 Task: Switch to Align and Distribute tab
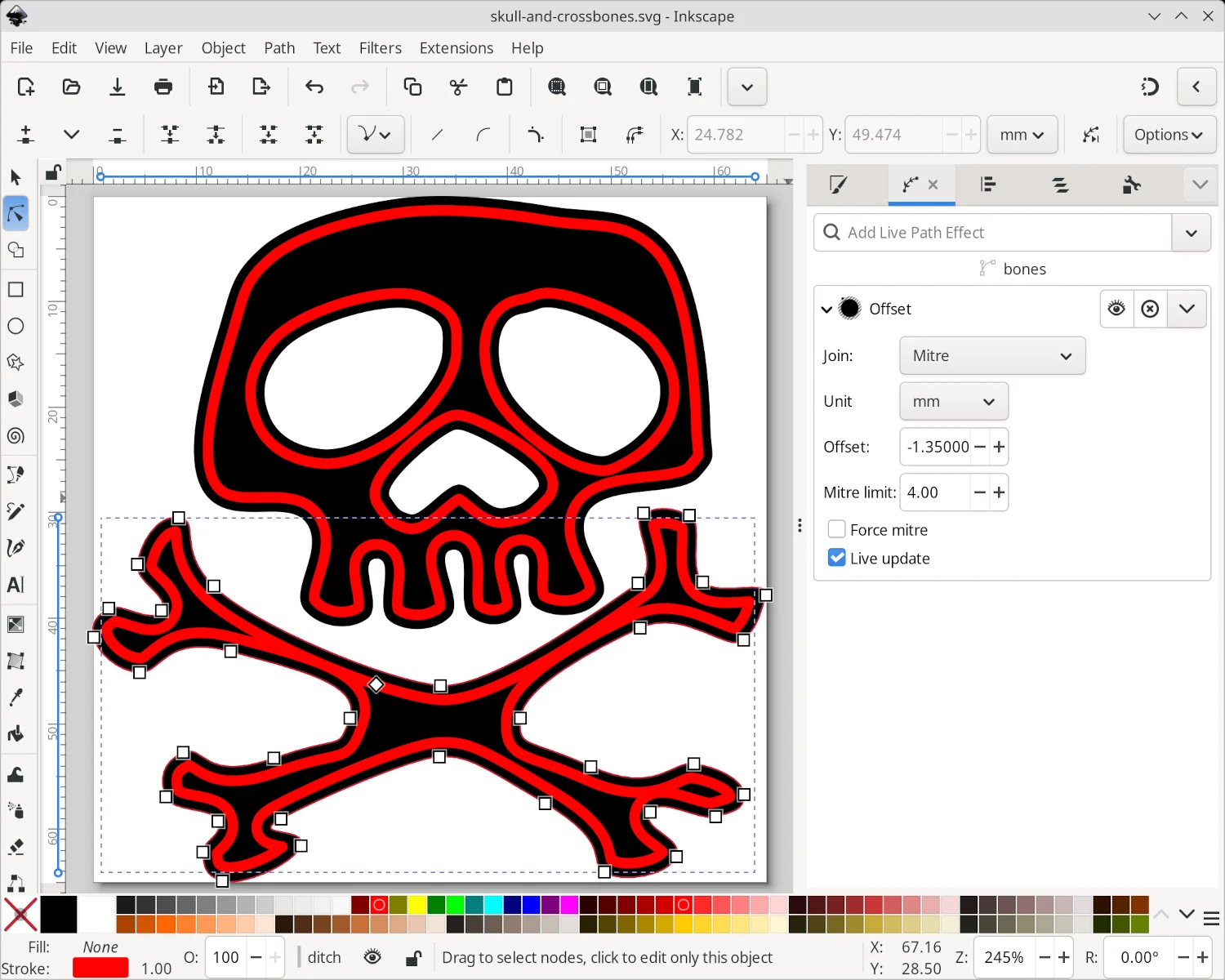point(988,185)
